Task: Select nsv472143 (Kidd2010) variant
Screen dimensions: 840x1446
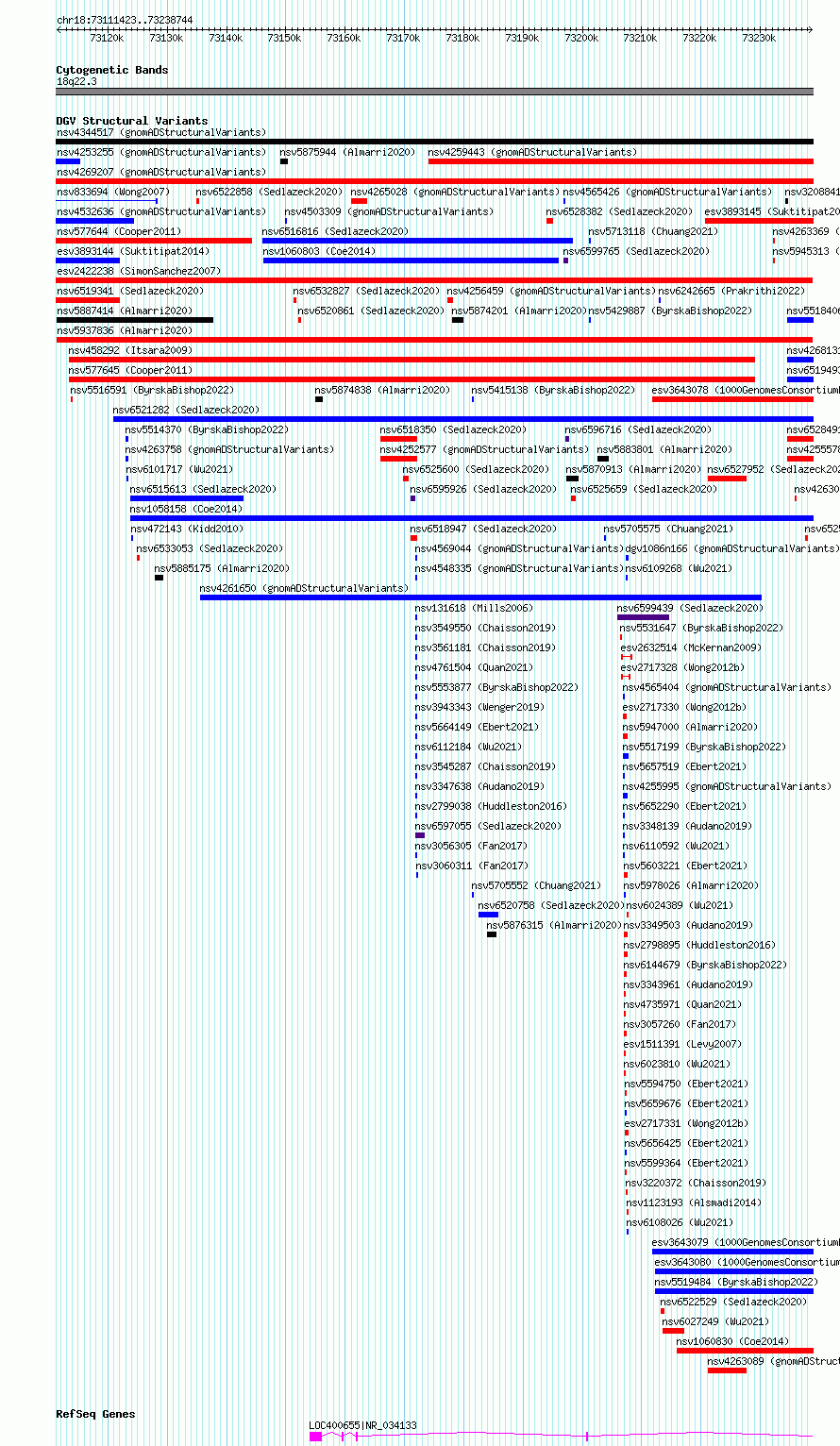Action: [x=187, y=529]
